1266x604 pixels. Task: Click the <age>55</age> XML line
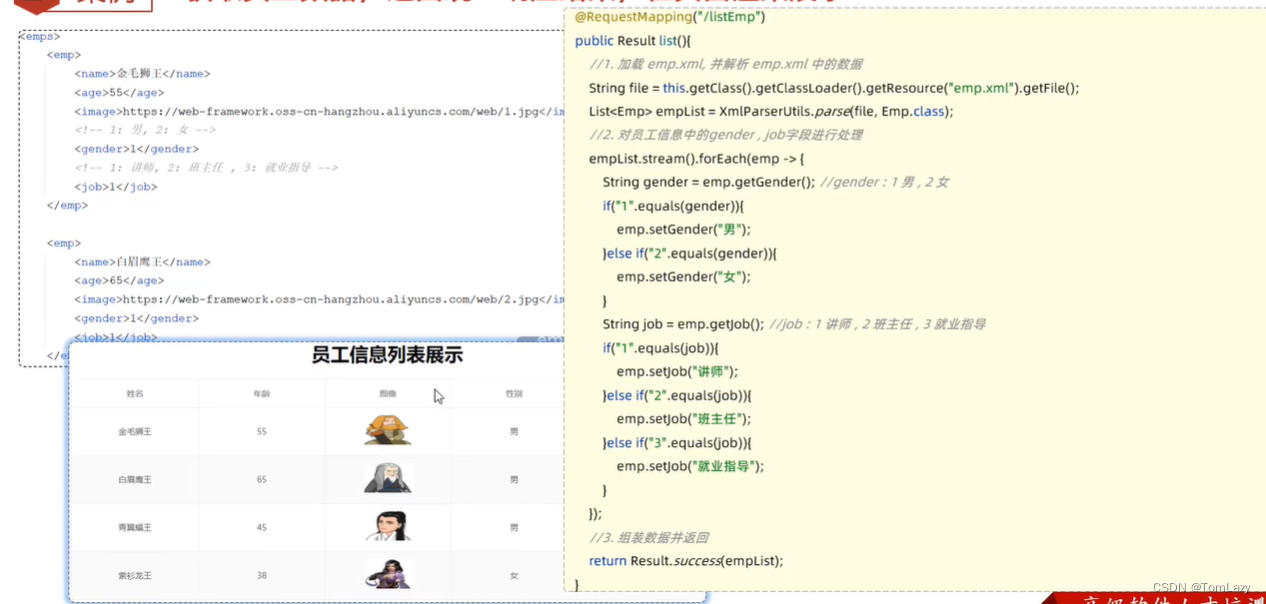click(x=119, y=93)
